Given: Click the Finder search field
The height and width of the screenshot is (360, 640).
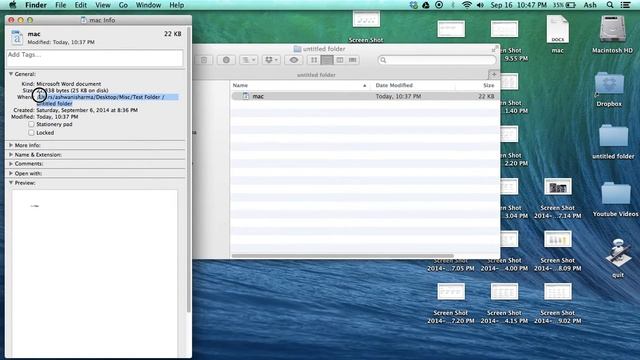Looking at the screenshot, I should (437, 60).
